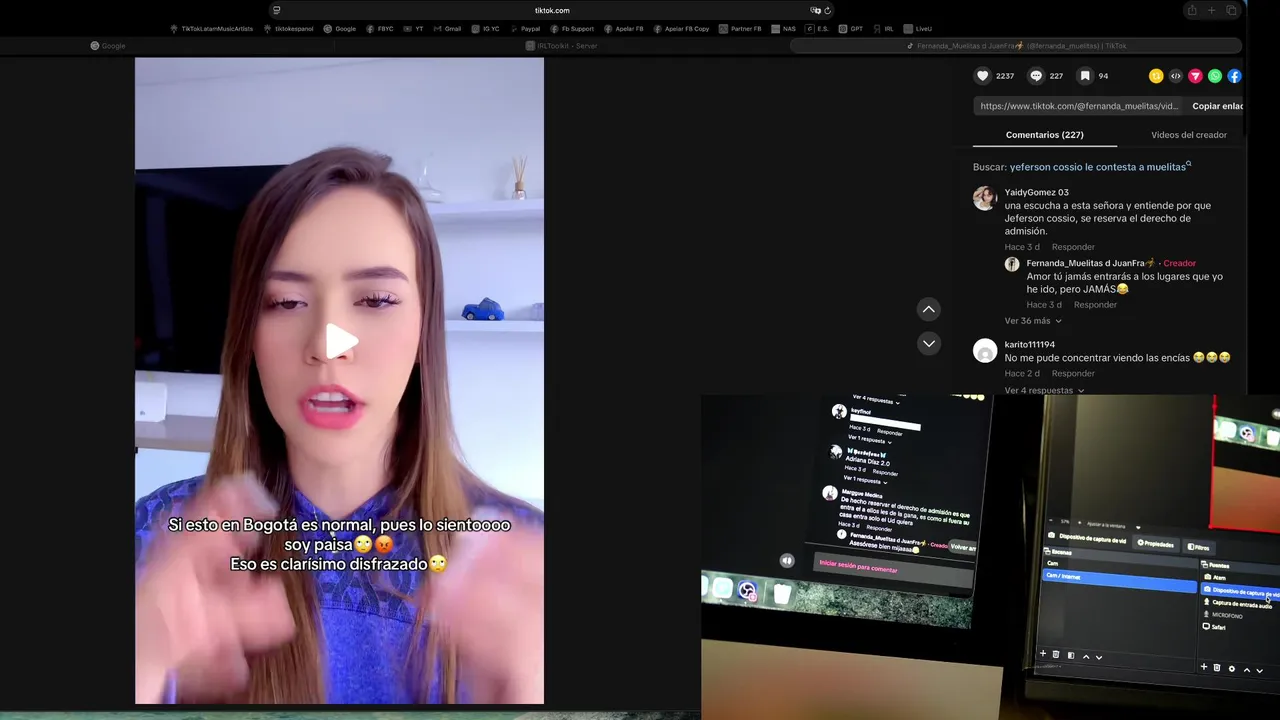1280x720 pixels.
Task: Open Safari share button in toolbar
Action: 1191,10
